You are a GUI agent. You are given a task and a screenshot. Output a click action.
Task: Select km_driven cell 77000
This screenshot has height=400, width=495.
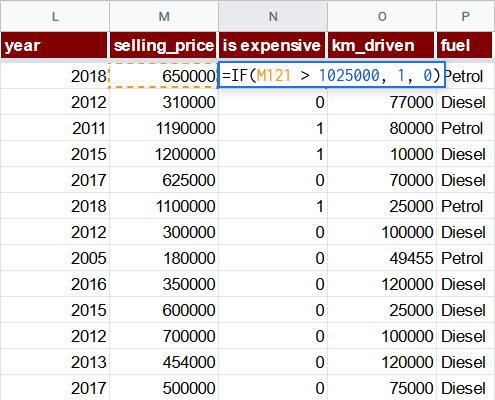pyautogui.click(x=382, y=102)
